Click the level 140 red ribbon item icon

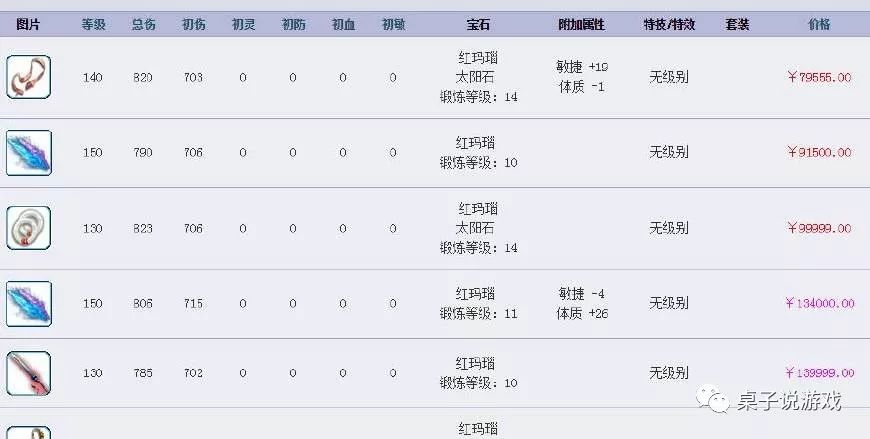28,77
